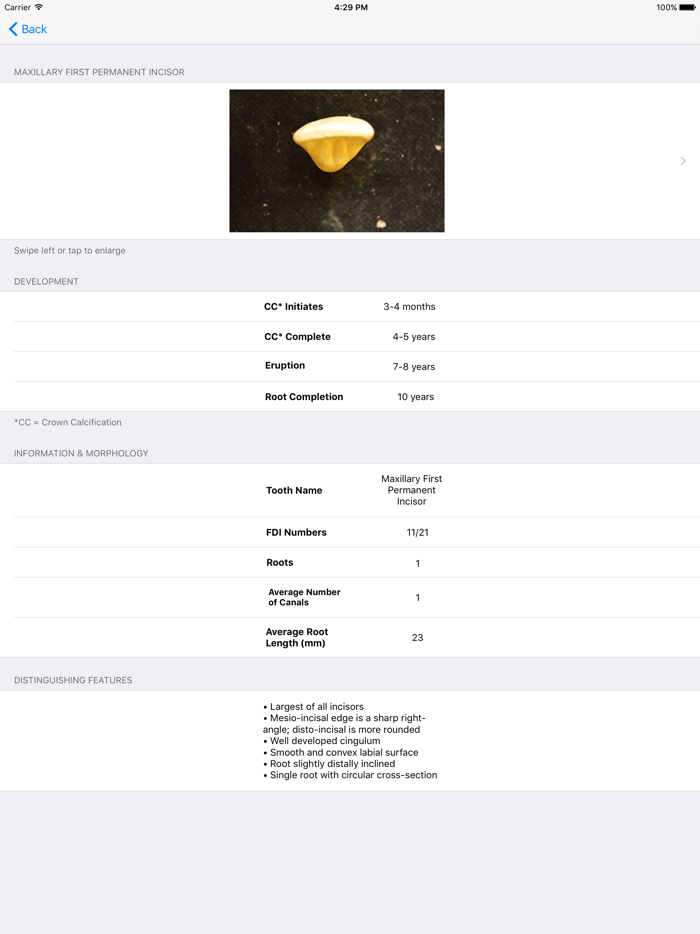Tap the Back button
Screen dimensions: 700x934
(27, 30)
